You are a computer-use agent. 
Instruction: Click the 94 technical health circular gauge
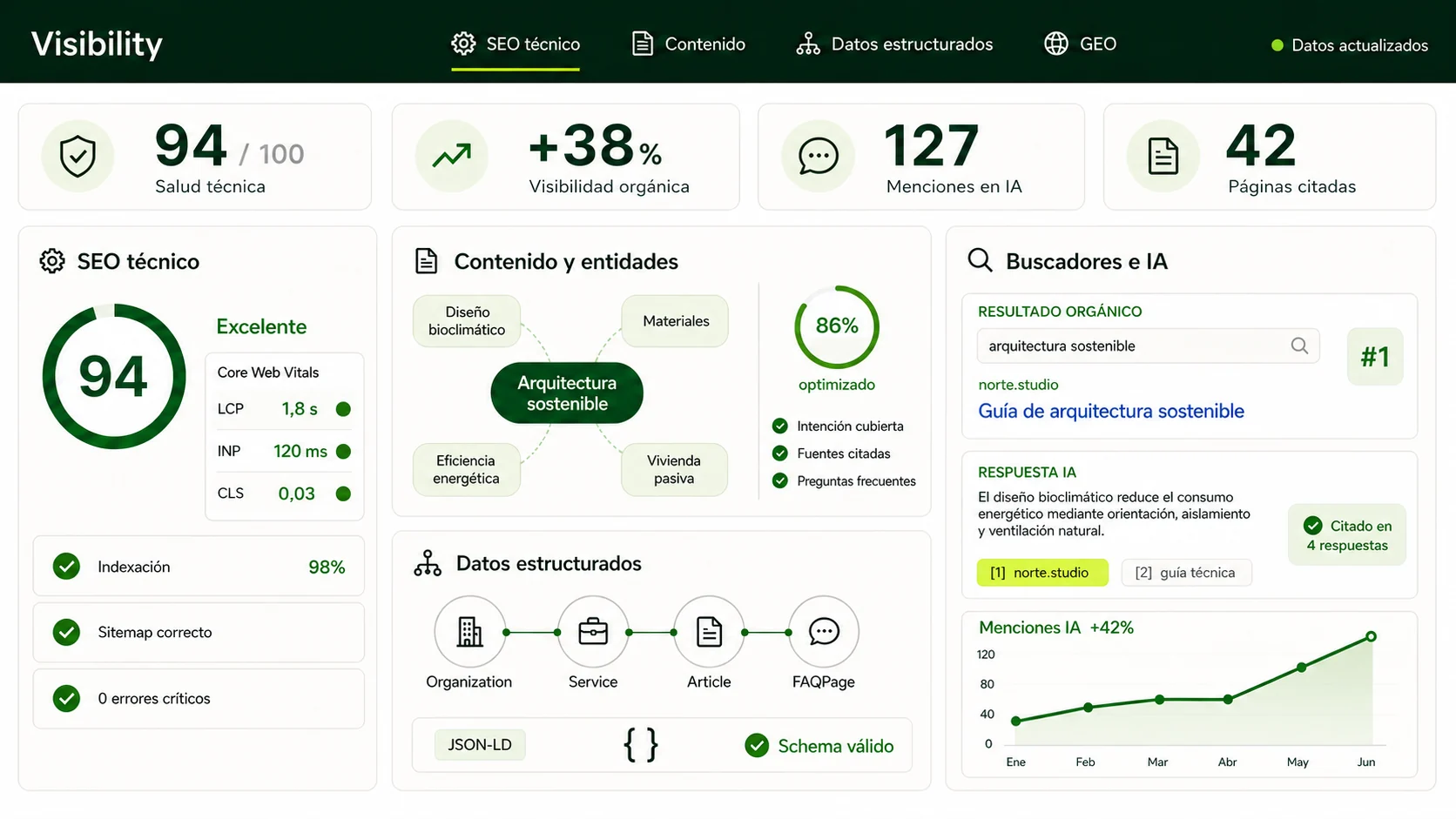[x=114, y=376]
